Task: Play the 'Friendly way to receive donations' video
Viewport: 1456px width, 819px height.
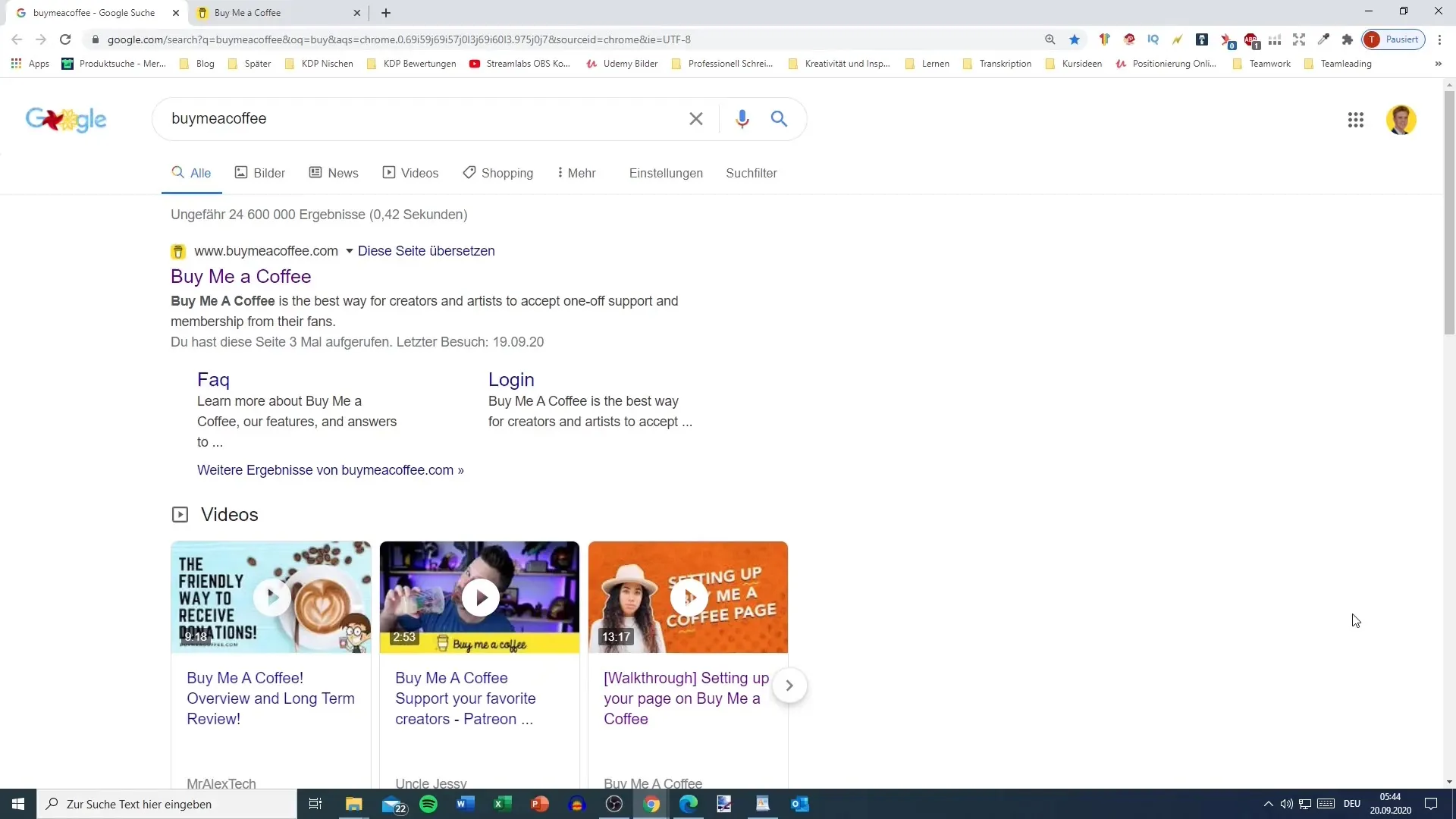Action: tap(271, 597)
